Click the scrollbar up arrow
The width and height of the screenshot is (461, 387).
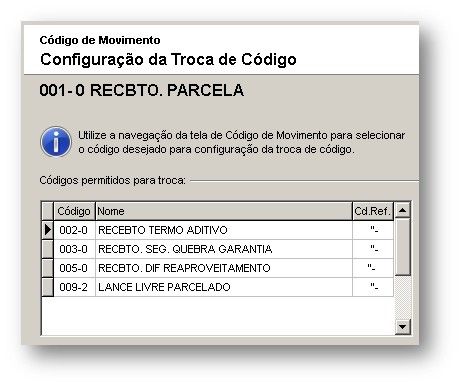(x=403, y=210)
